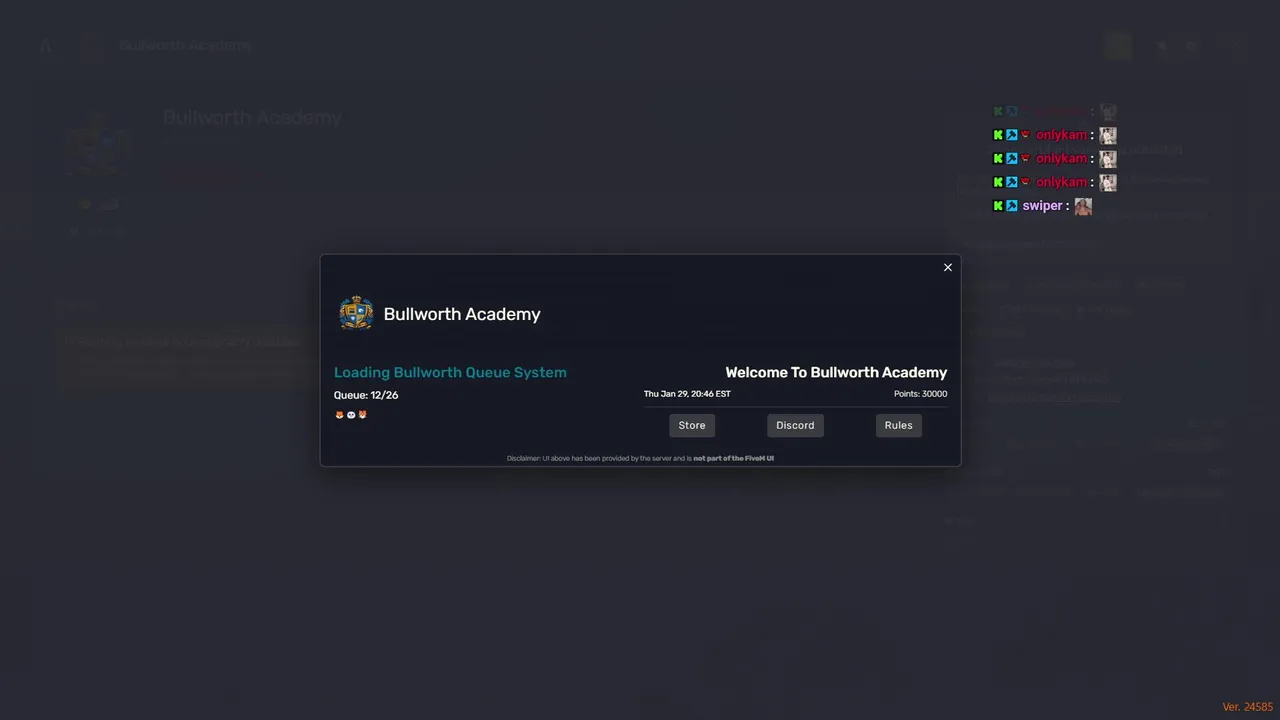Open the Rules button
The width and height of the screenshot is (1280, 720).
tap(898, 425)
